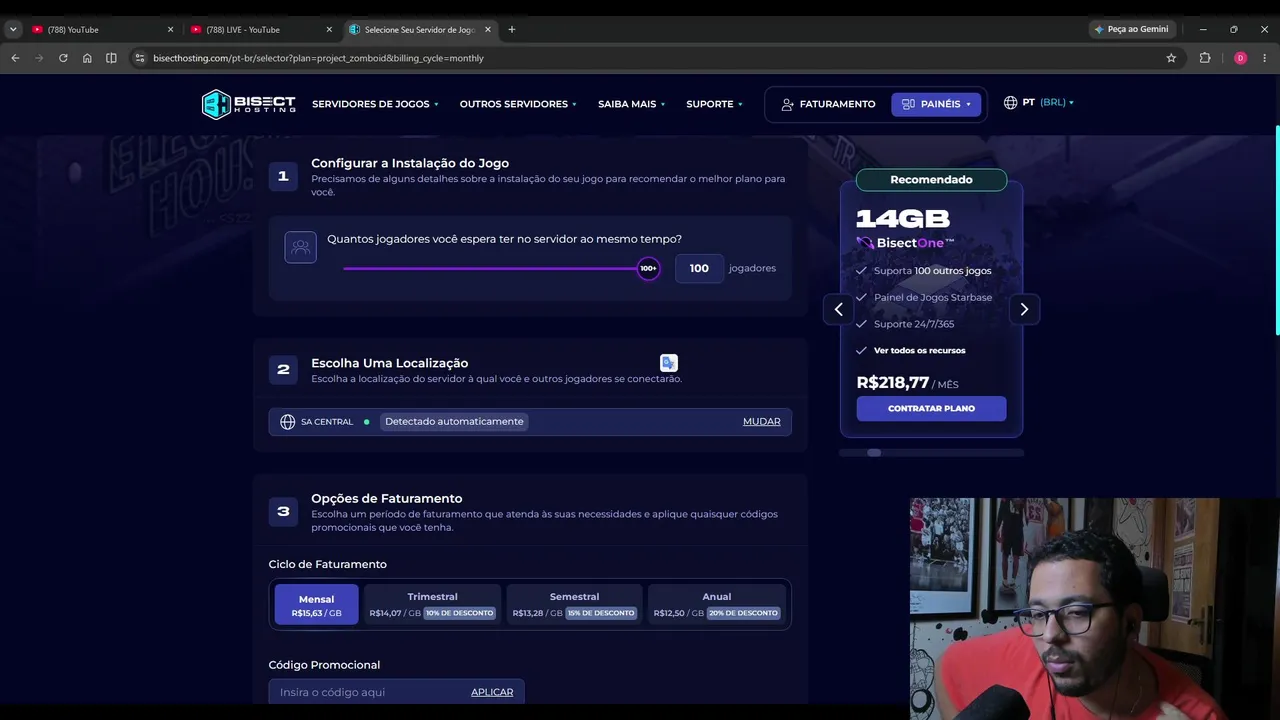
Task: Reload the current page
Action: pos(63,58)
